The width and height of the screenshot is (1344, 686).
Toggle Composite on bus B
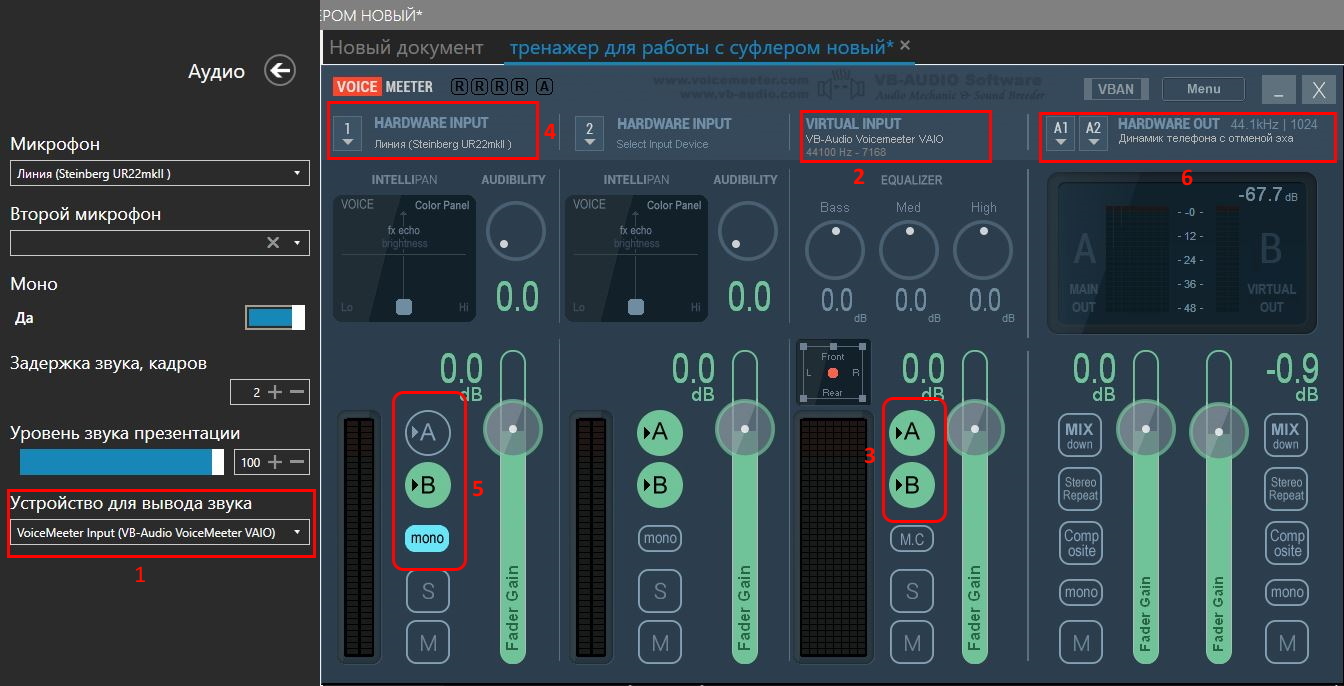click(1286, 543)
